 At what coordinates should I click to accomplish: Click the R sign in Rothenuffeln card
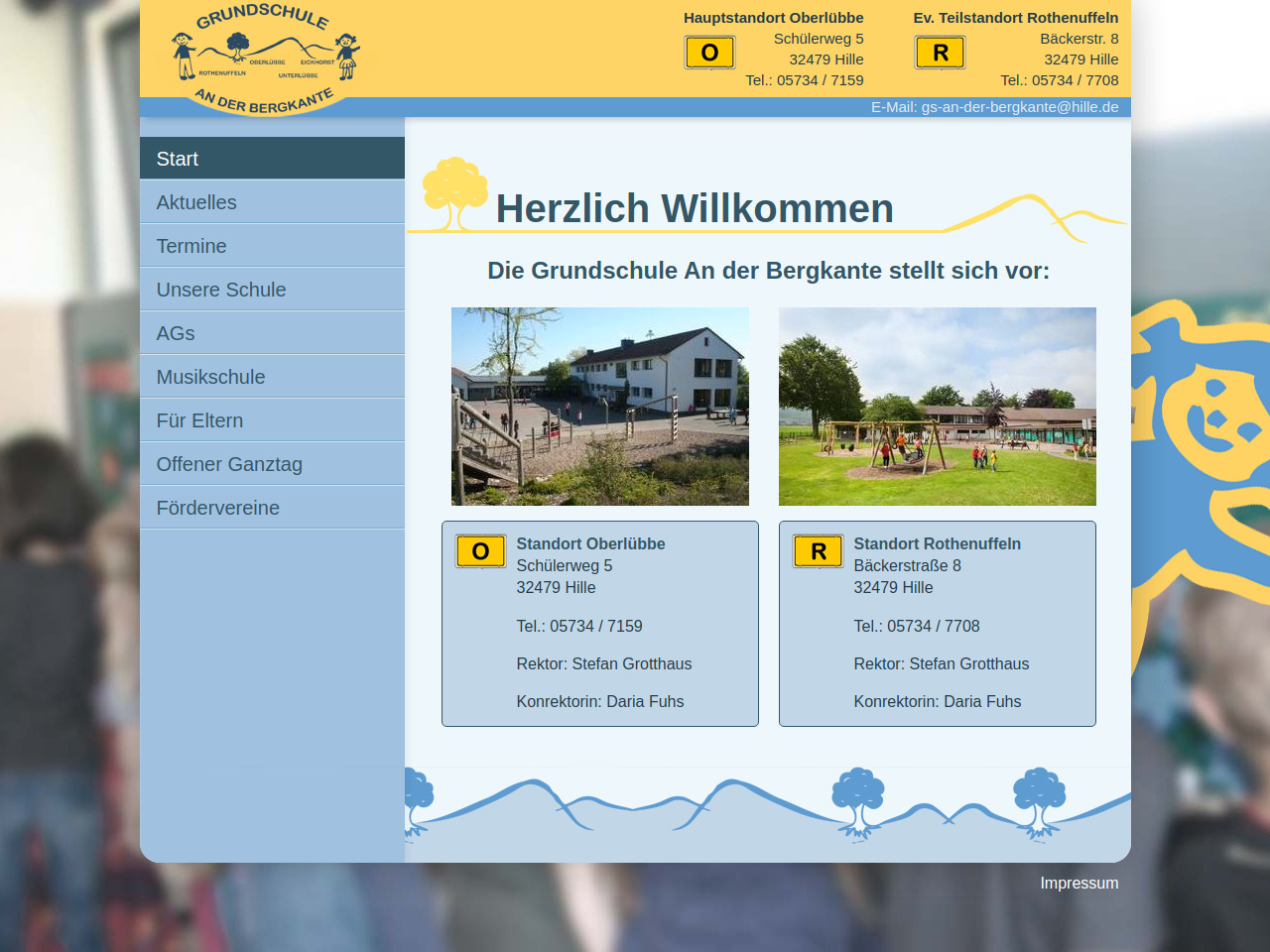(x=818, y=551)
